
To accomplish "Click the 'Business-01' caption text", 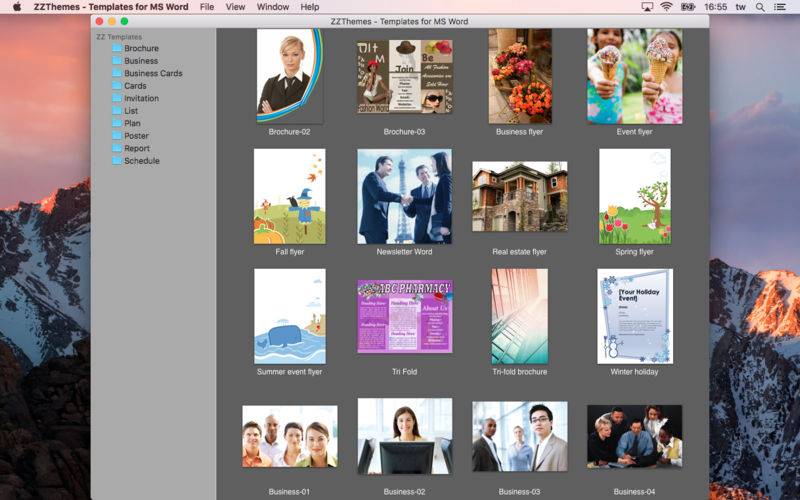I will [x=289, y=492].
